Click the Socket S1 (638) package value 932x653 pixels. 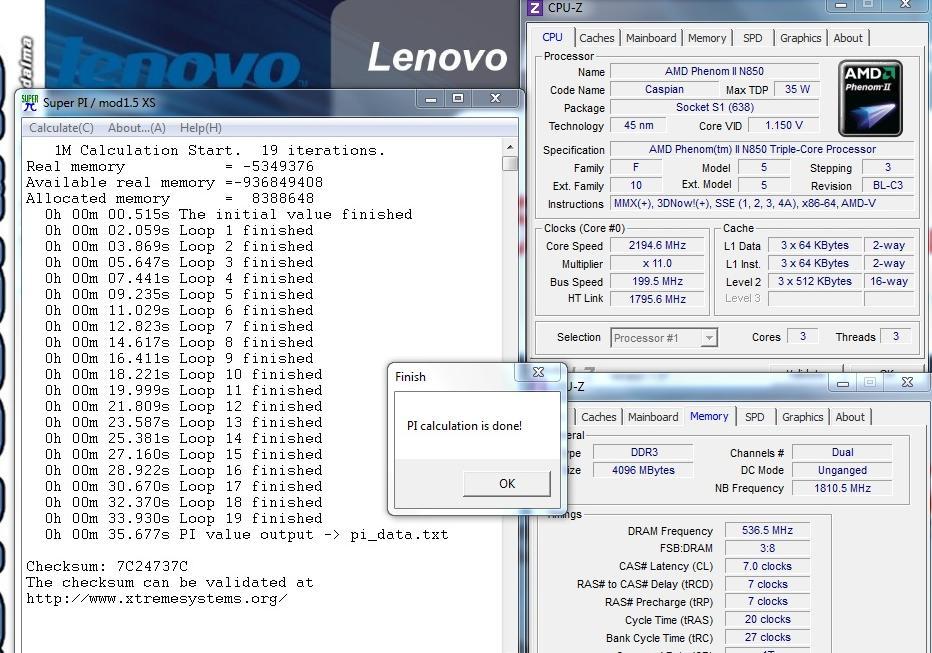point(714,108)
